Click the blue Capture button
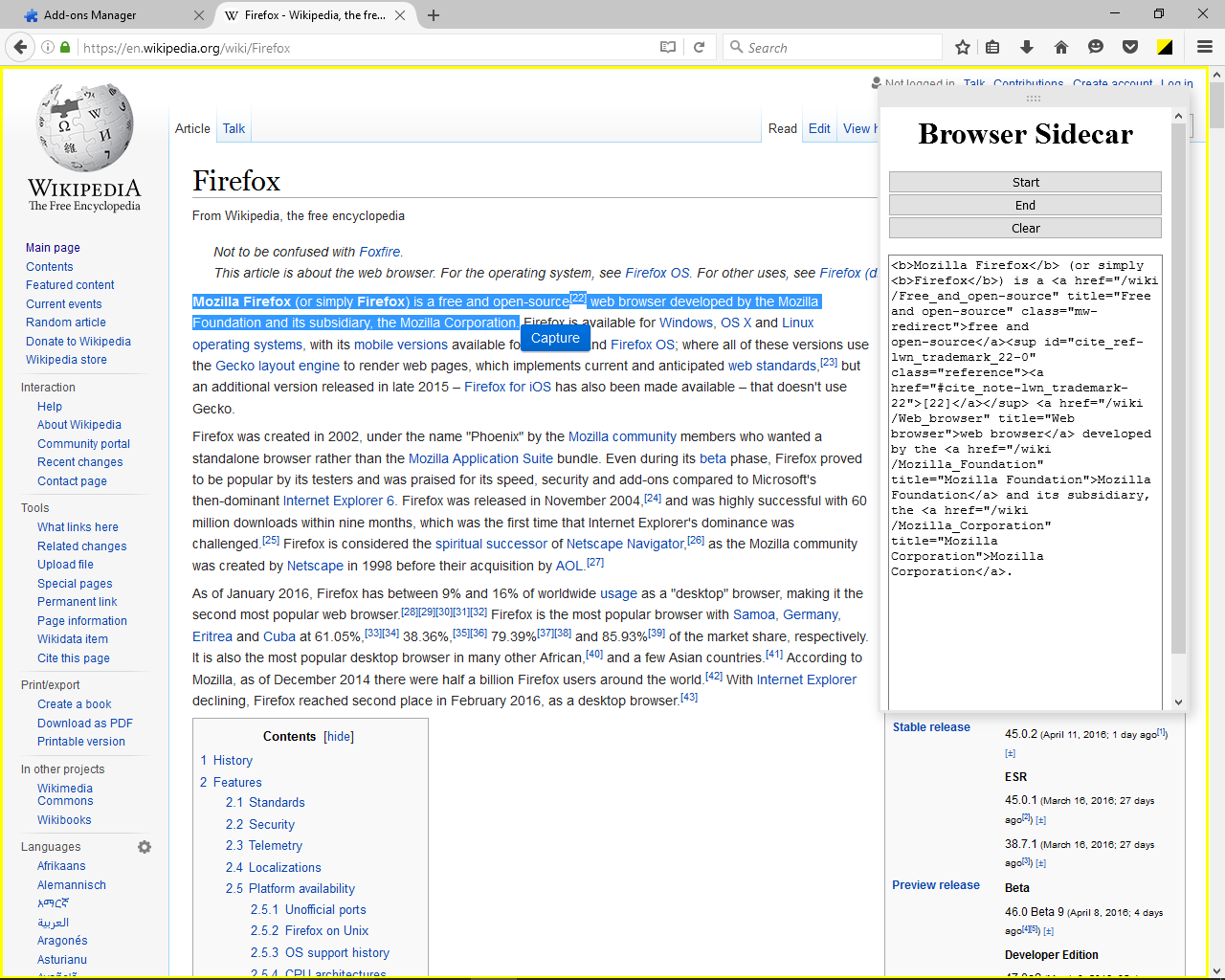Viewport: 1225px width, 980px height. point(555,338)
